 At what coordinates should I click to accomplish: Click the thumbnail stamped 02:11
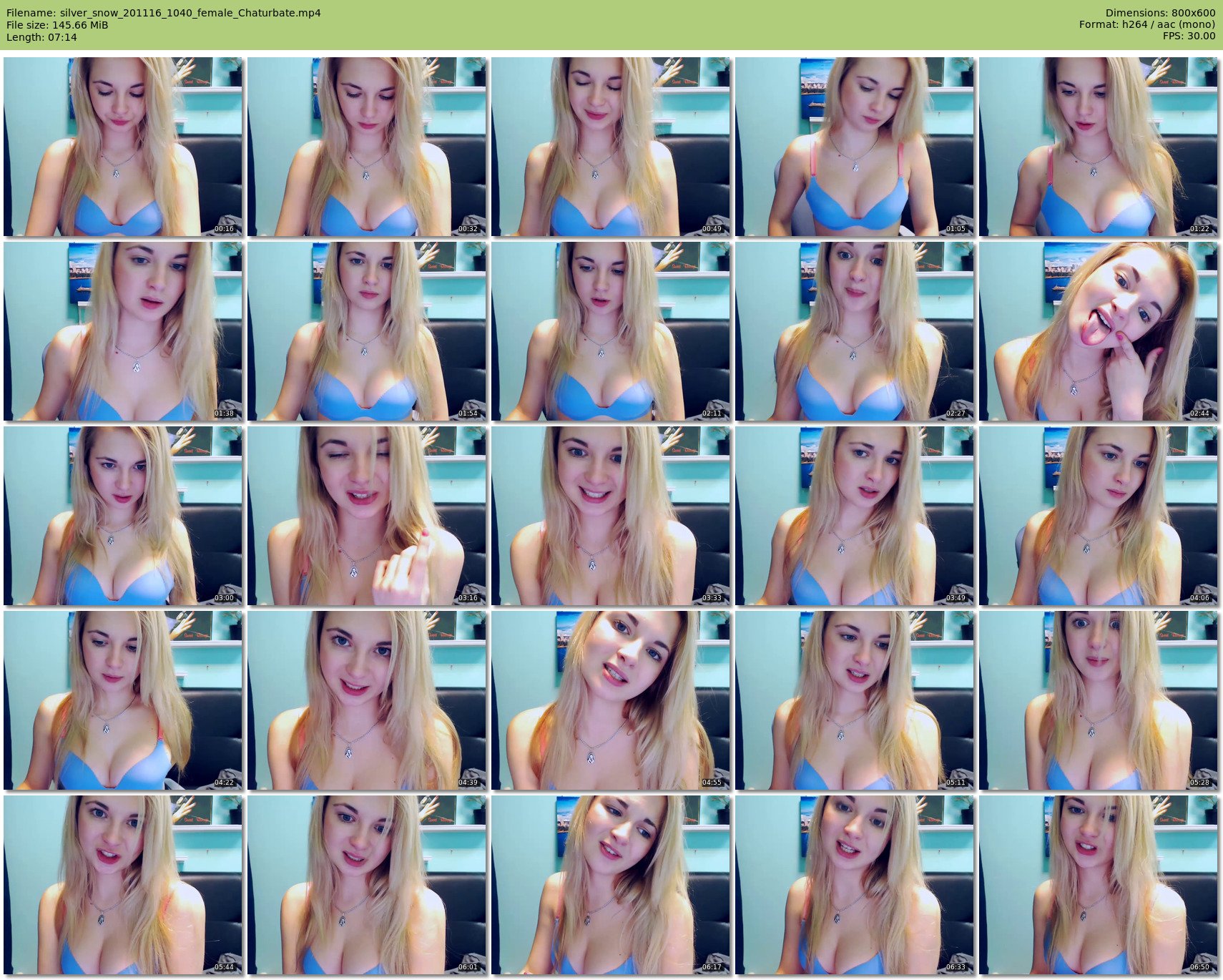pyautogui.click(x=611, y=331)
